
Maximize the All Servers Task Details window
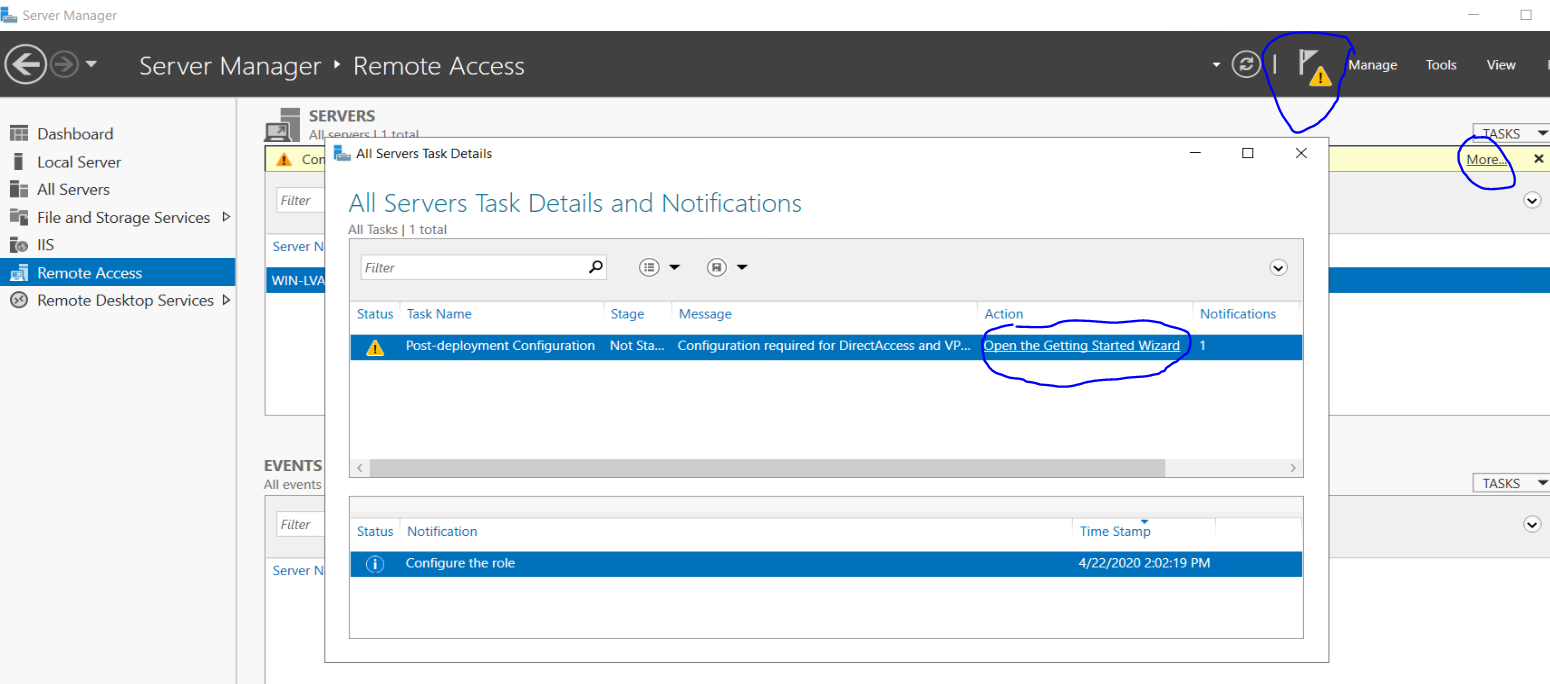(1247, 153)
